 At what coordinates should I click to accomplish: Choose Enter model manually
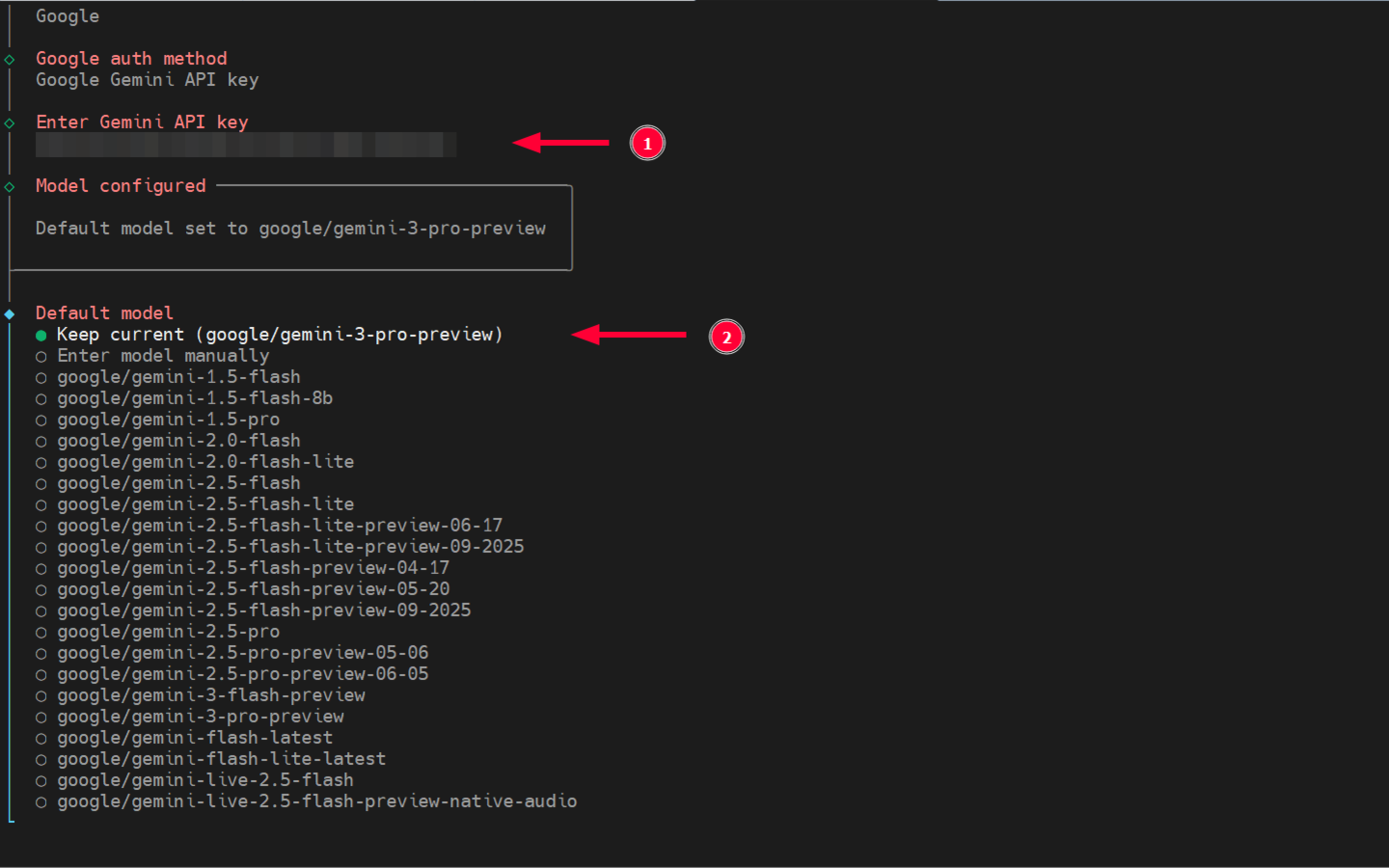pyautogui.click(x=163, y=355)
